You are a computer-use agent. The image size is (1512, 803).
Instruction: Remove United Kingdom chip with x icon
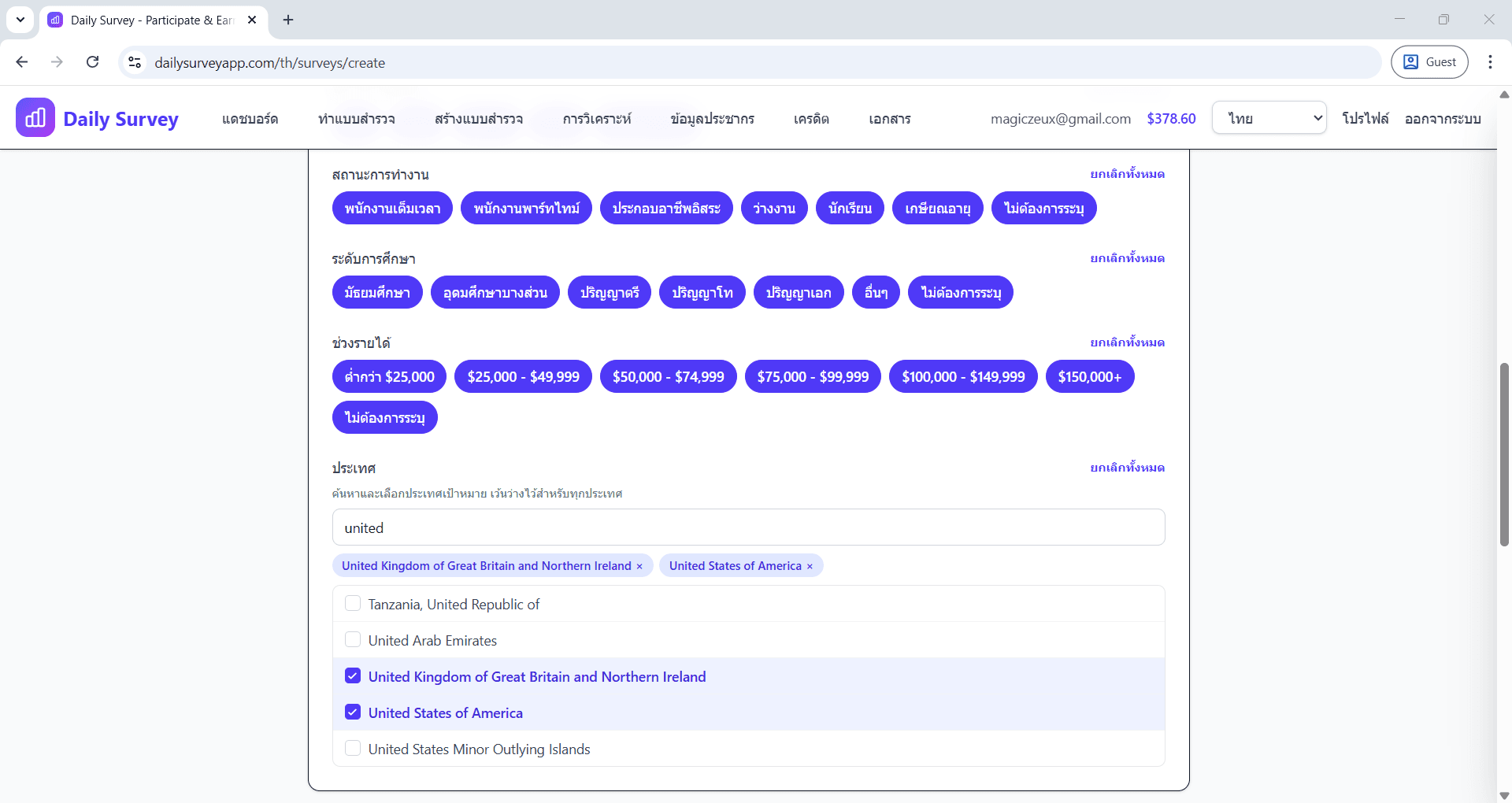[639, 567]
